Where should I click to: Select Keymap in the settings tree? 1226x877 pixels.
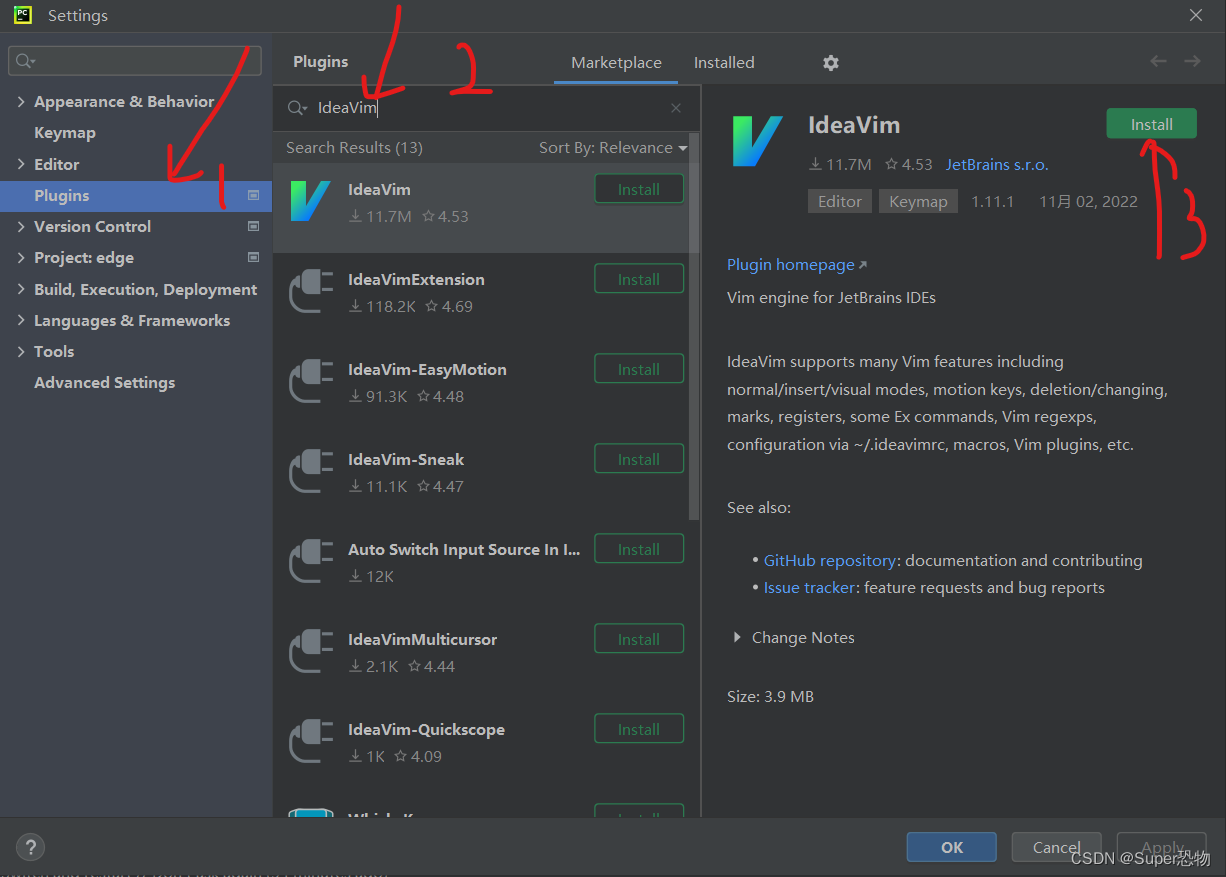[x=65, y=133]
